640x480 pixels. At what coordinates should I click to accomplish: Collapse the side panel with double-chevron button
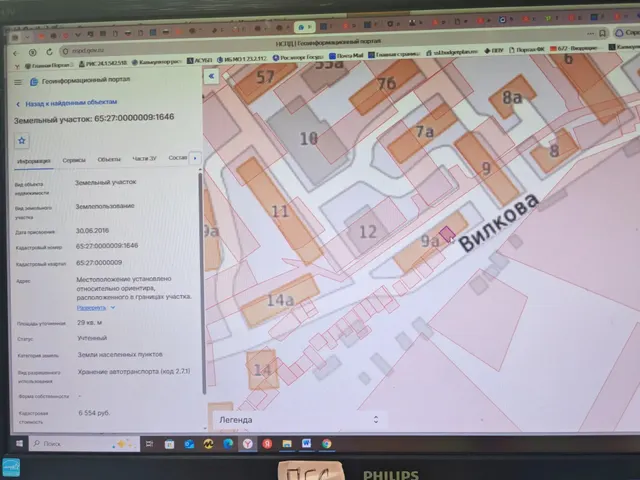(211, 76)
